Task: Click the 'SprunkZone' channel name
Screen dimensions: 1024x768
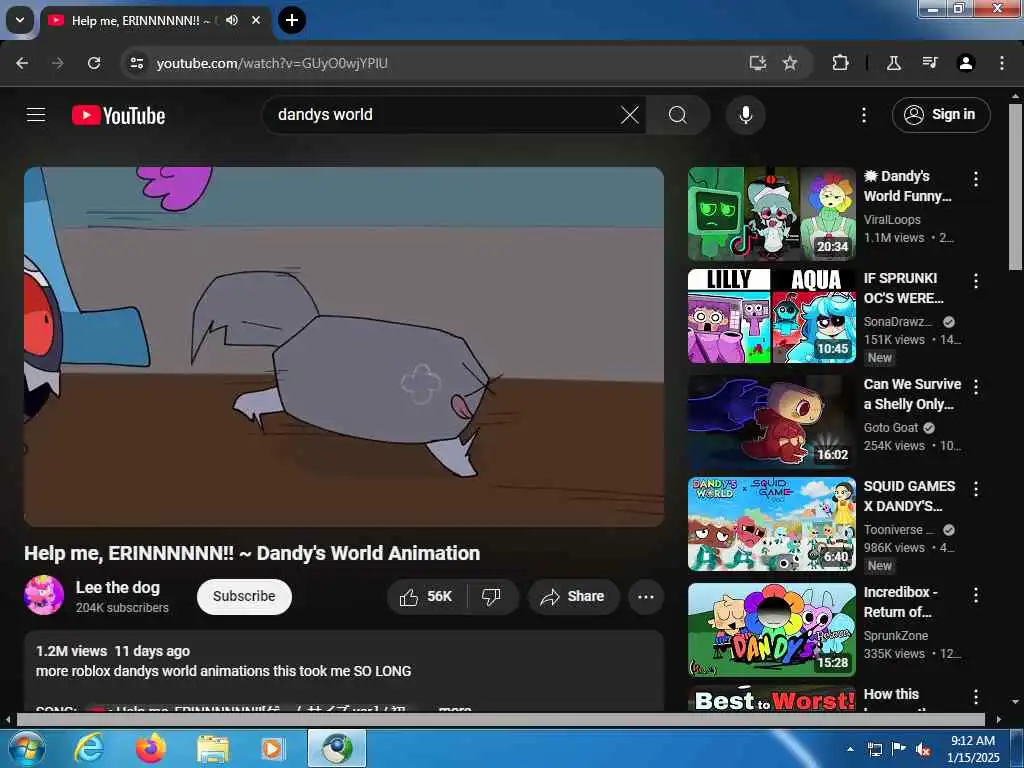Action: pos(895,635)
